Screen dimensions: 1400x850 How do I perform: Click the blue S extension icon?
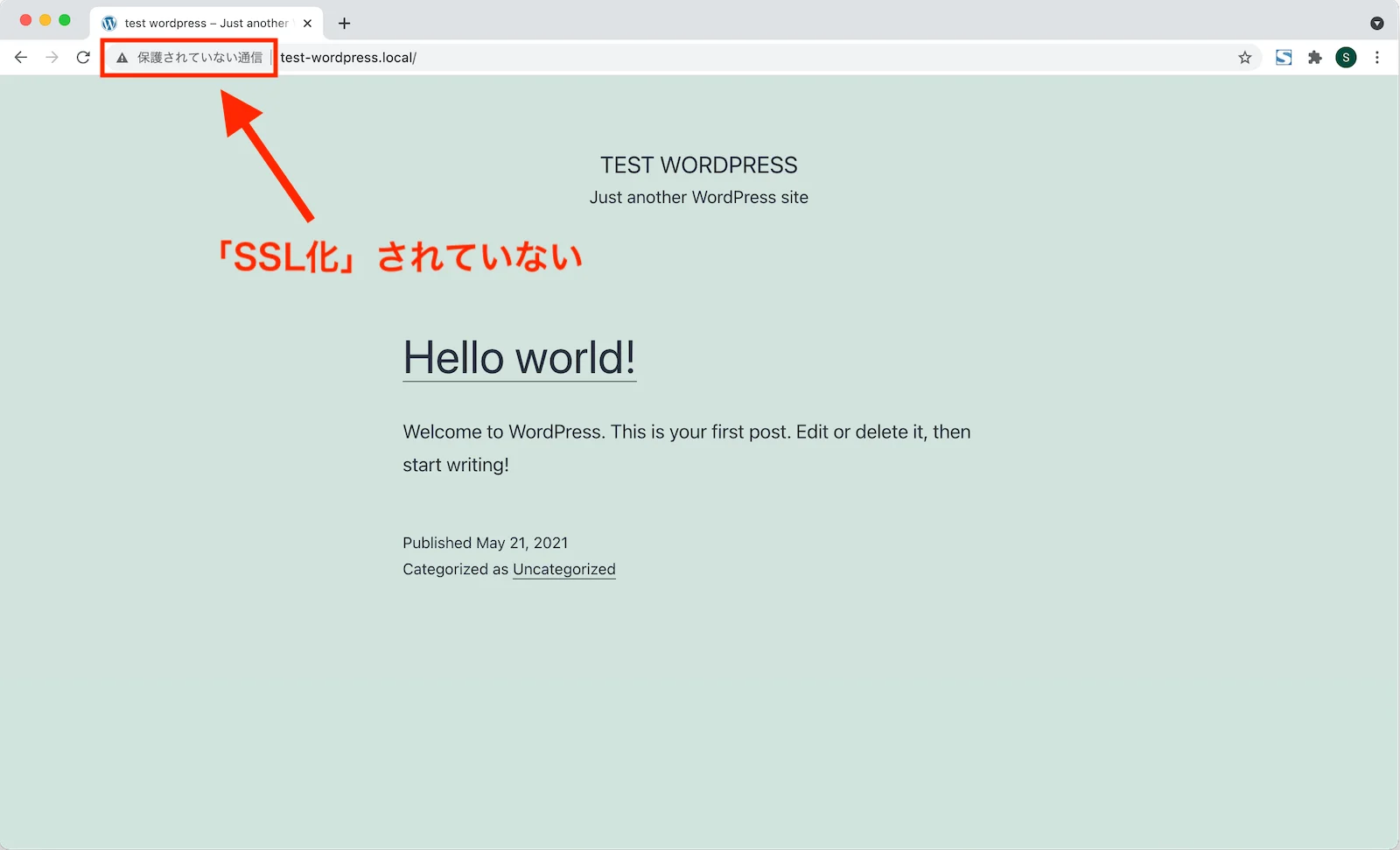[x=1284, y=57]
